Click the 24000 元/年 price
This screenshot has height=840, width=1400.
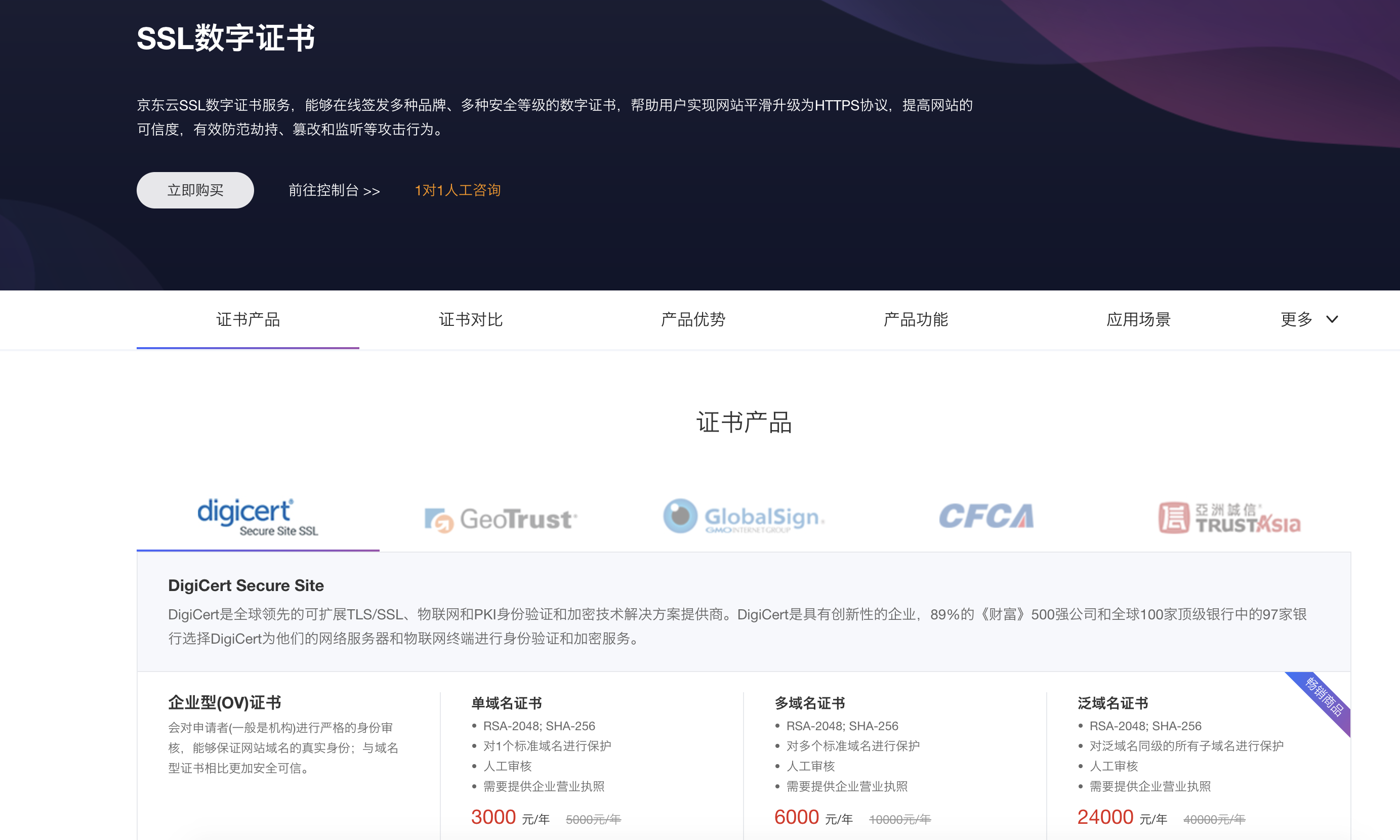point(1122,817)
